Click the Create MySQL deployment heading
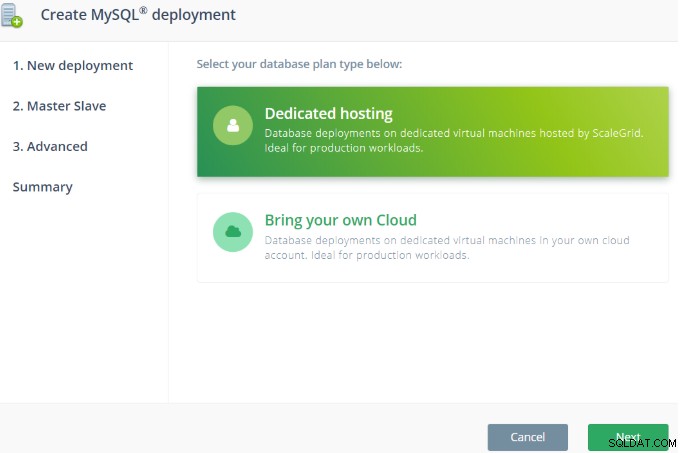This screenshot has width=686, height=453. point(138,15)
